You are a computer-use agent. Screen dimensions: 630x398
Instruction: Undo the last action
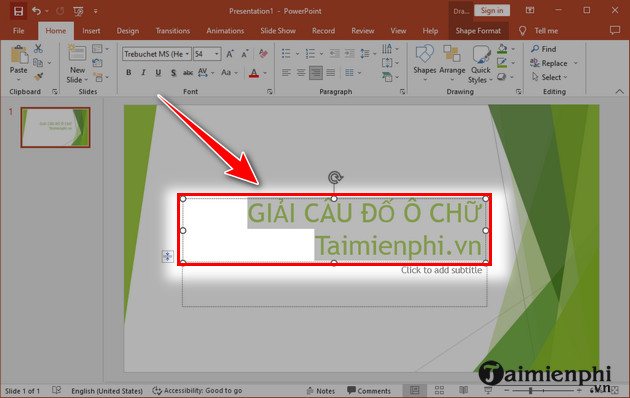point(37,11)
